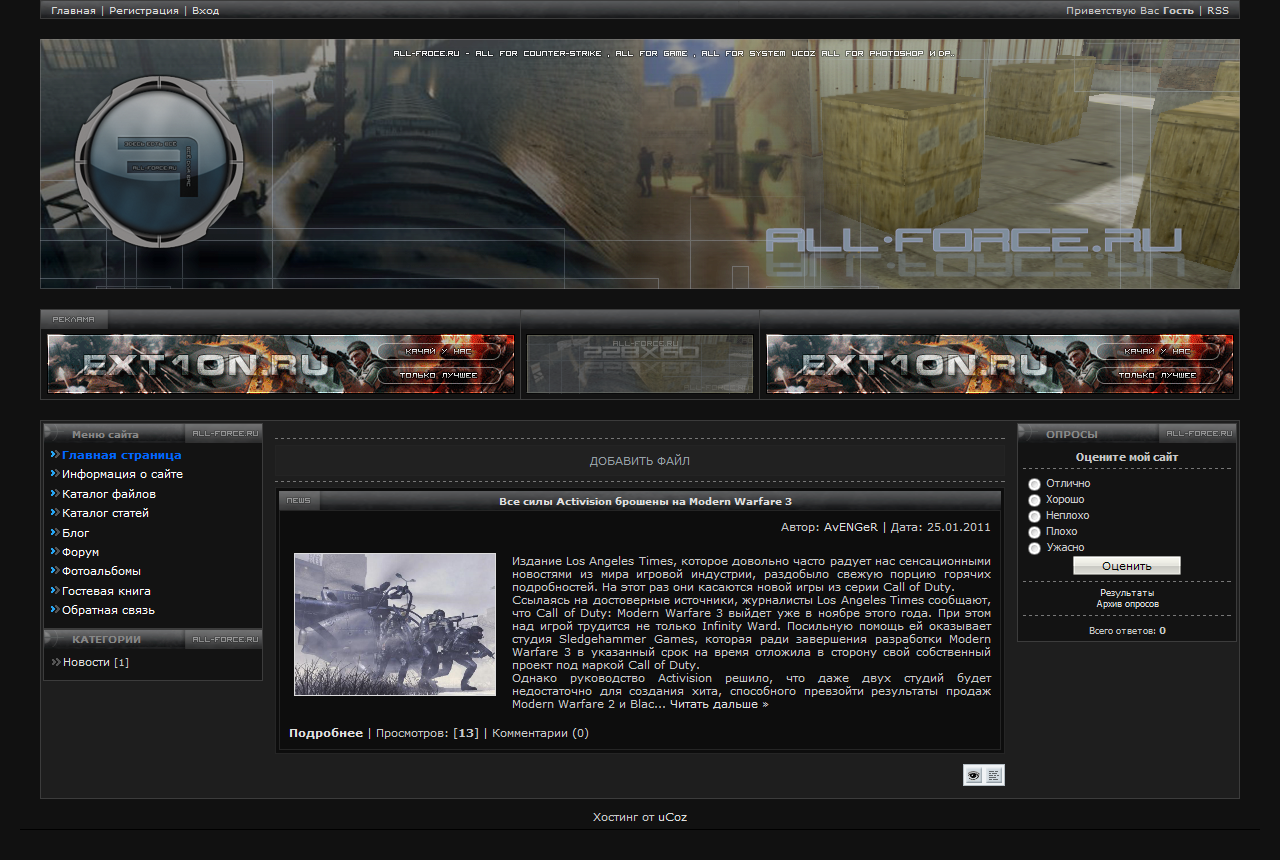Click the ALL-FORCE.RU header banner text
Viewport: 1280px width, 860px height.
tap(973, 241)
